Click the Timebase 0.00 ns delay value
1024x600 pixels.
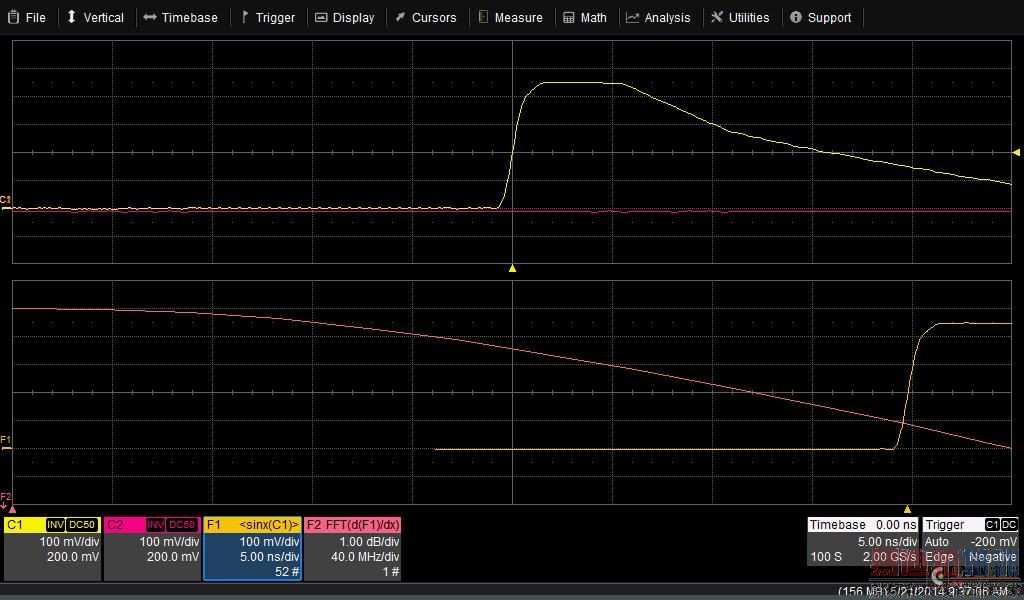click(x=897, y=525)
